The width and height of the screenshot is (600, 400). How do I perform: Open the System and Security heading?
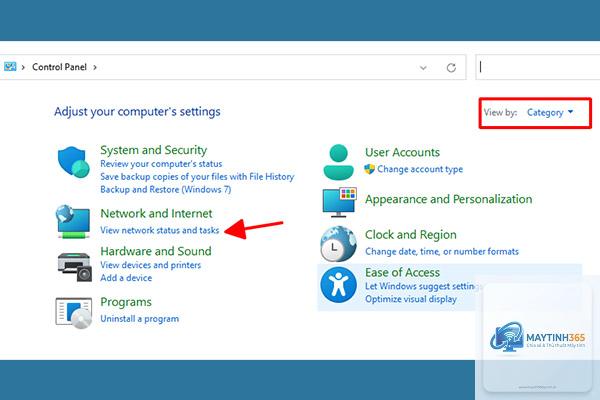tap(153, 150)
